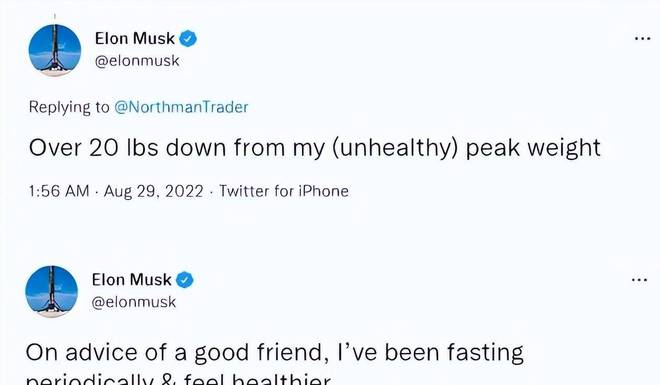This screenshot has width=660, height=385.
Task: Open @elonmusk handle in the reply tweet
Action: pyautogui.click(x=137, y=61)
